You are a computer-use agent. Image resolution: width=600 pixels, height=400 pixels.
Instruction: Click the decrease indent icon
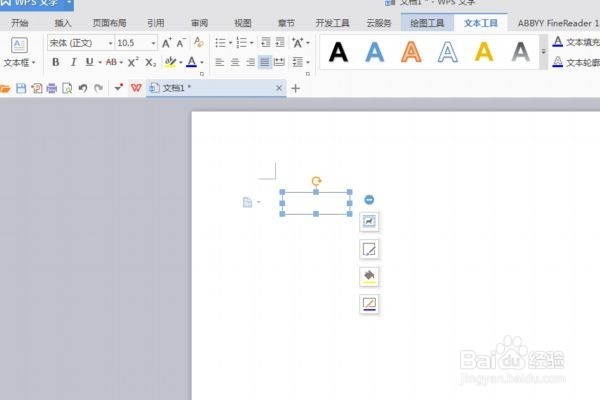click(266, 42)
